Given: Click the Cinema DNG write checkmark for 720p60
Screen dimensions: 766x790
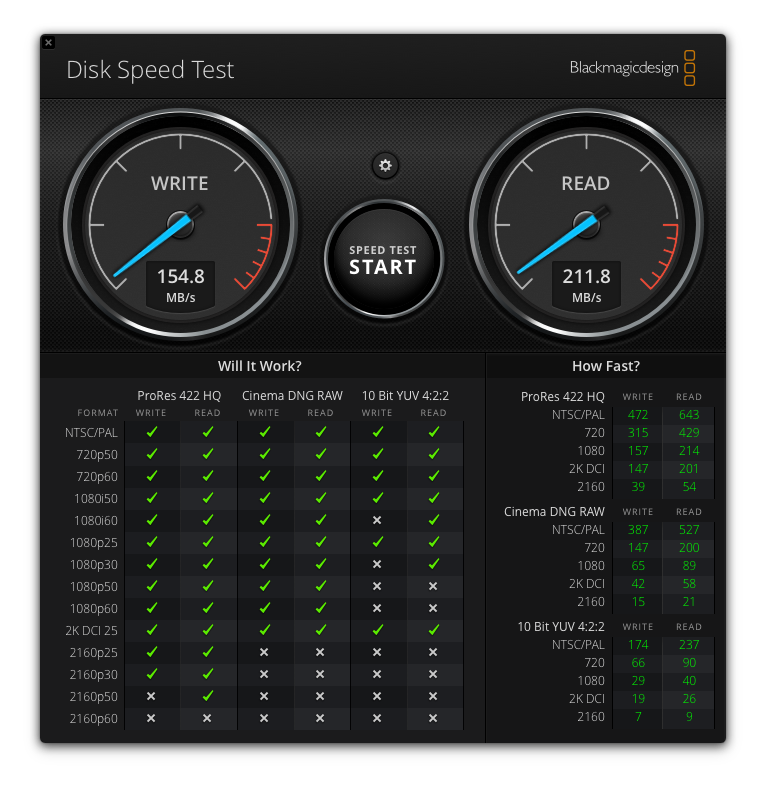Looking at the screenshot, I should (x=264, y=476).
